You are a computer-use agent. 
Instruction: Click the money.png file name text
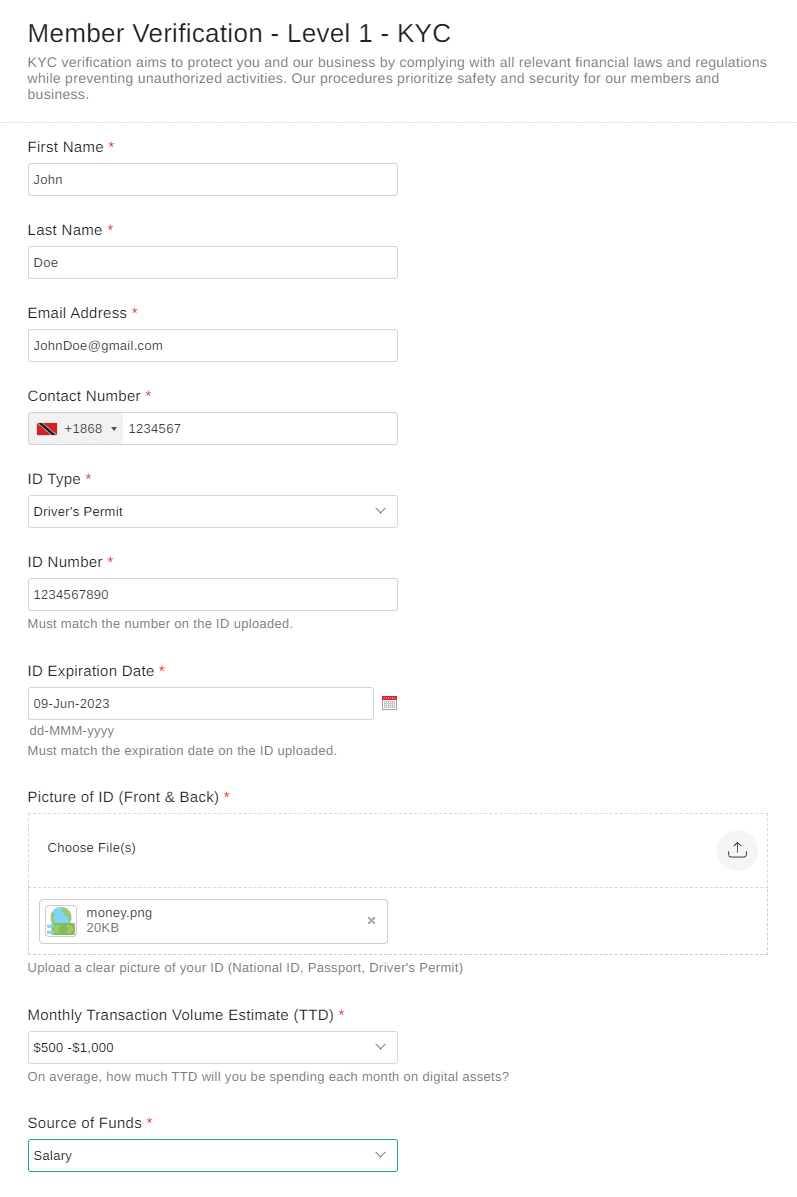119,913
